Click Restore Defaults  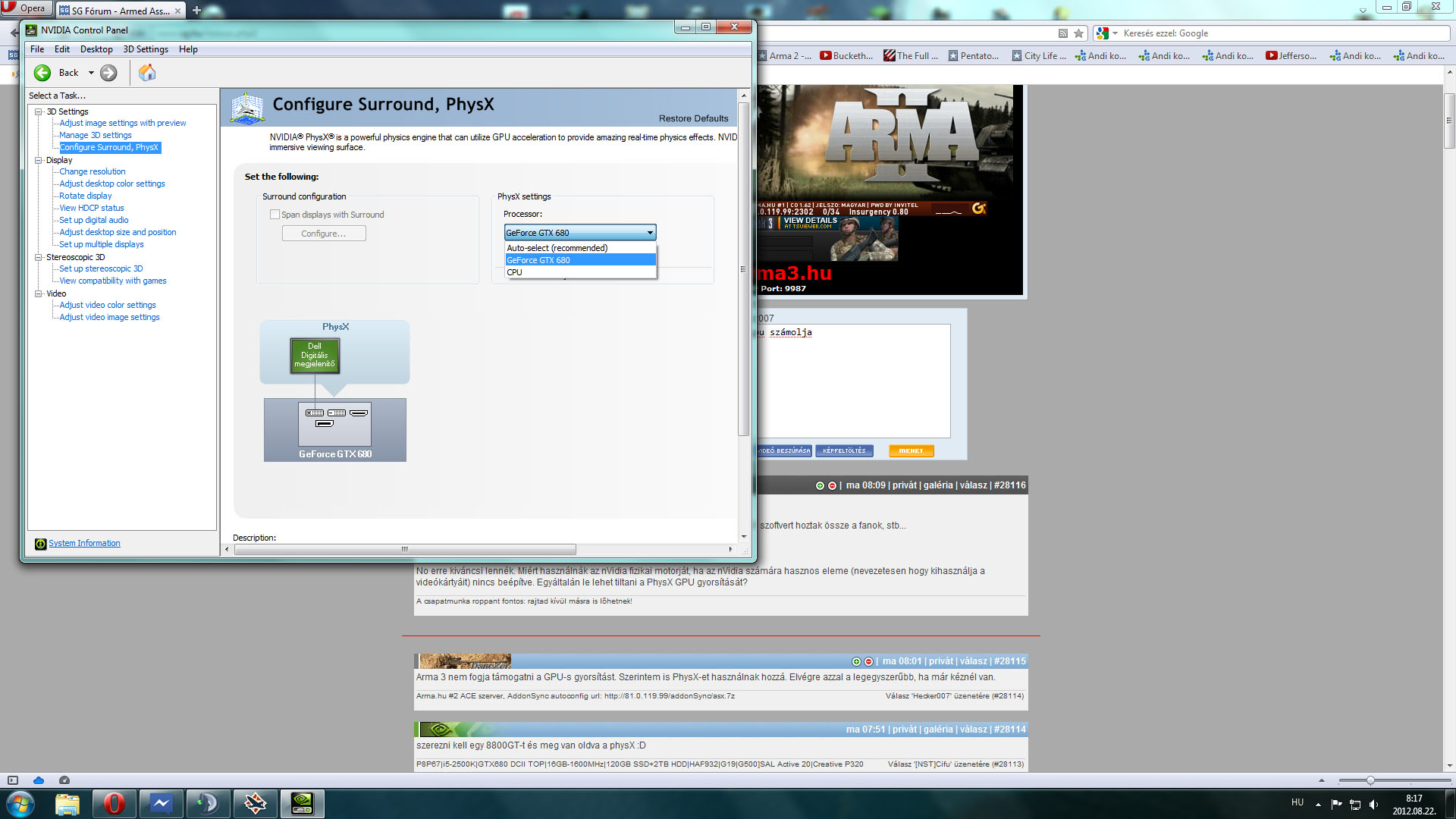tap(693, 118)
